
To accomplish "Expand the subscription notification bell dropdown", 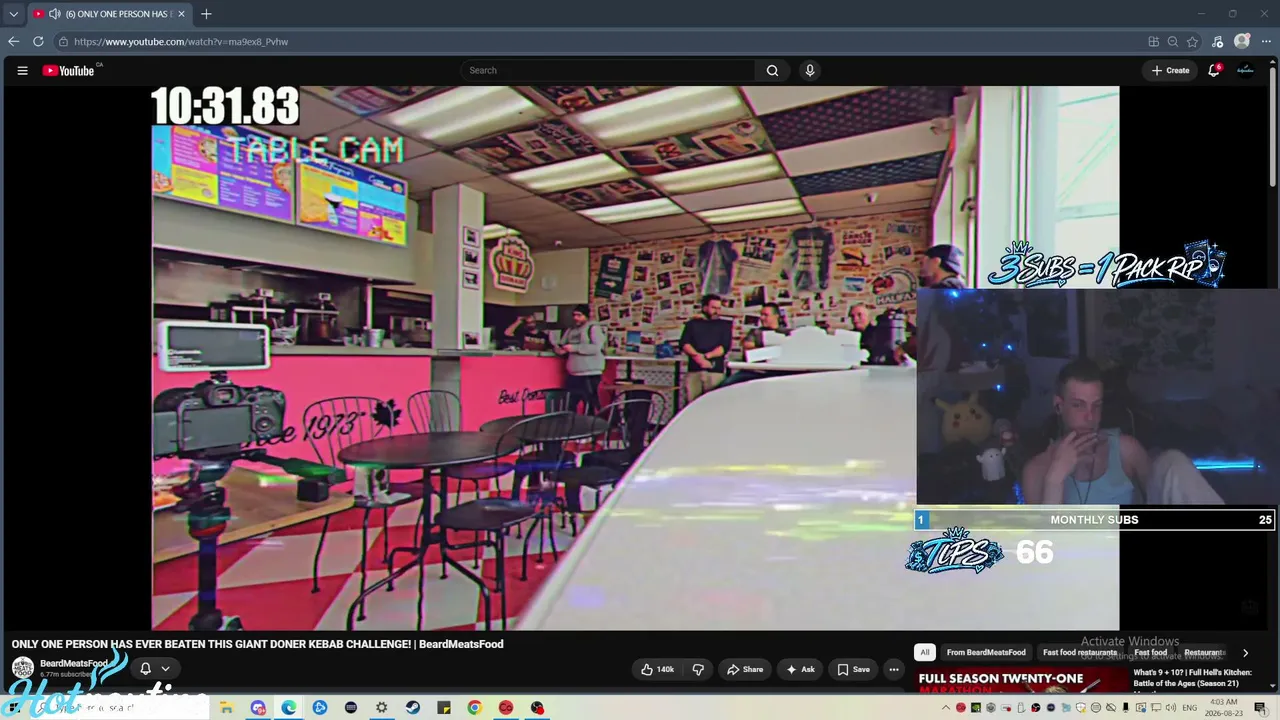I will pos(154,668).
